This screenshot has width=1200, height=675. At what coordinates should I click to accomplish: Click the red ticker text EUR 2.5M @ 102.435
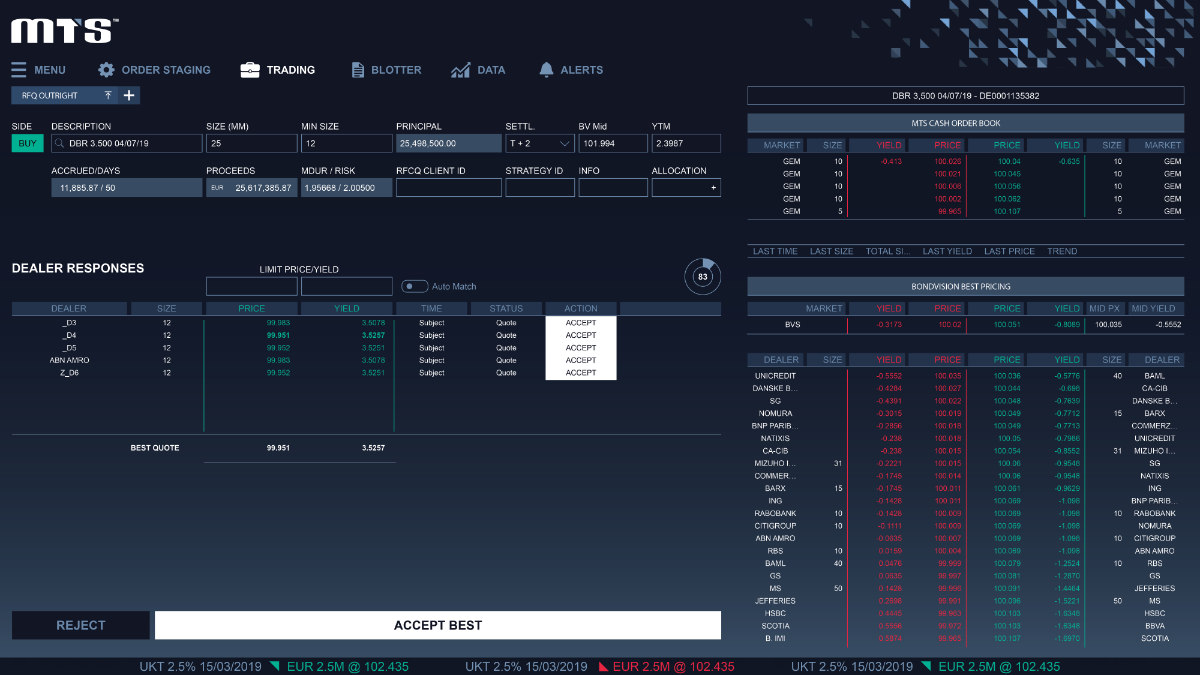pyautogui.click(x=673, y=666)
